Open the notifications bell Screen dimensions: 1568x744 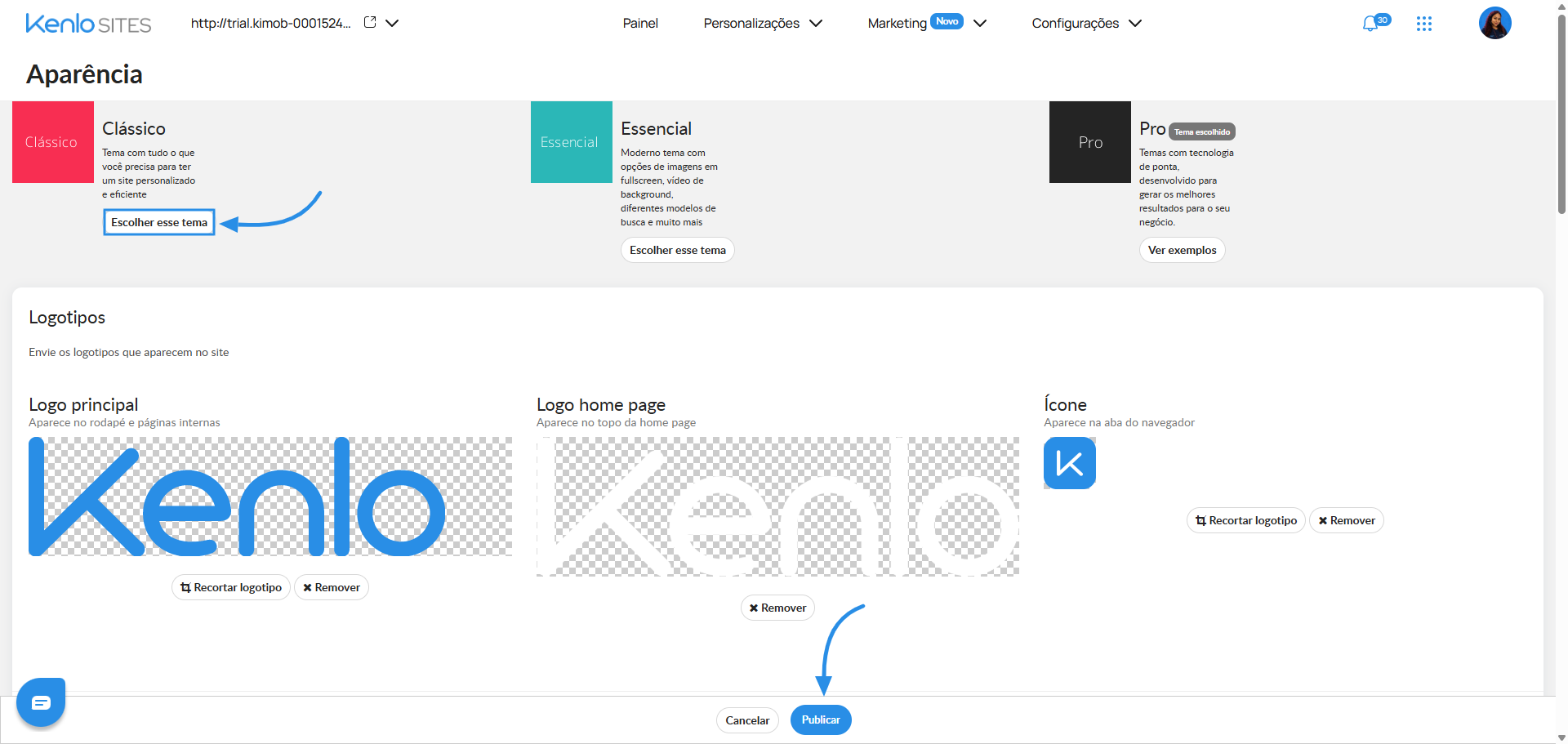(1372, 24)
